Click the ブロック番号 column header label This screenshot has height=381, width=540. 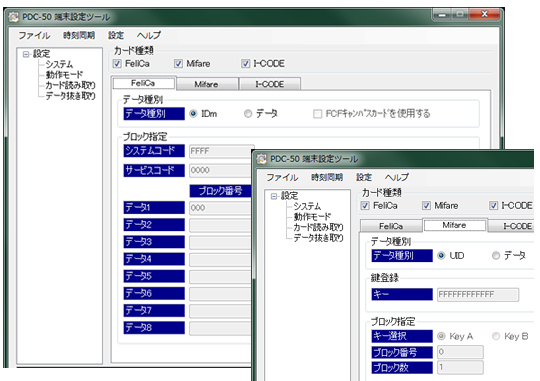point(220,191)
